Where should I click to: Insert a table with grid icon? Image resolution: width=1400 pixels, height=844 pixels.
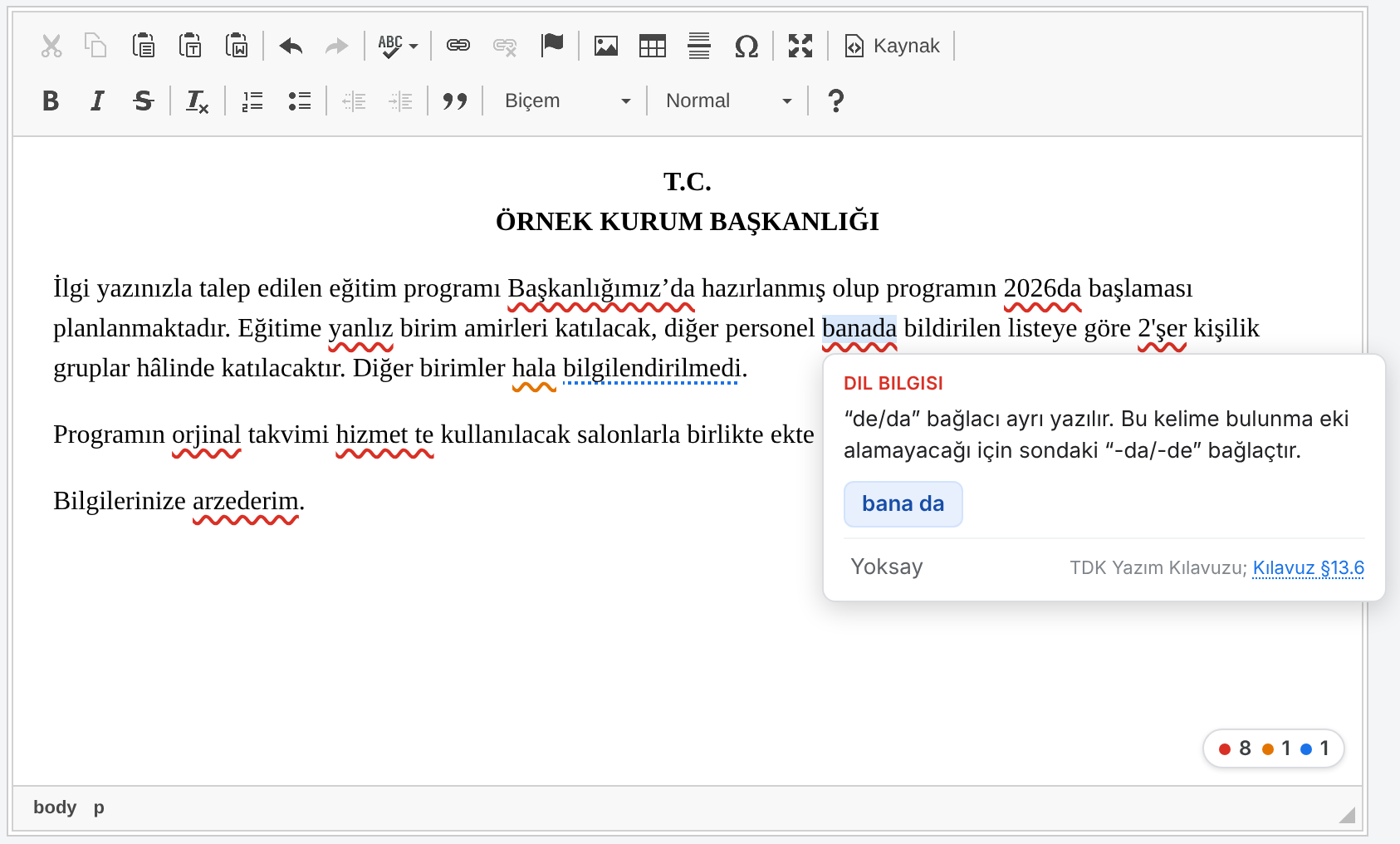pyautogui.click(x=653, y=46)
